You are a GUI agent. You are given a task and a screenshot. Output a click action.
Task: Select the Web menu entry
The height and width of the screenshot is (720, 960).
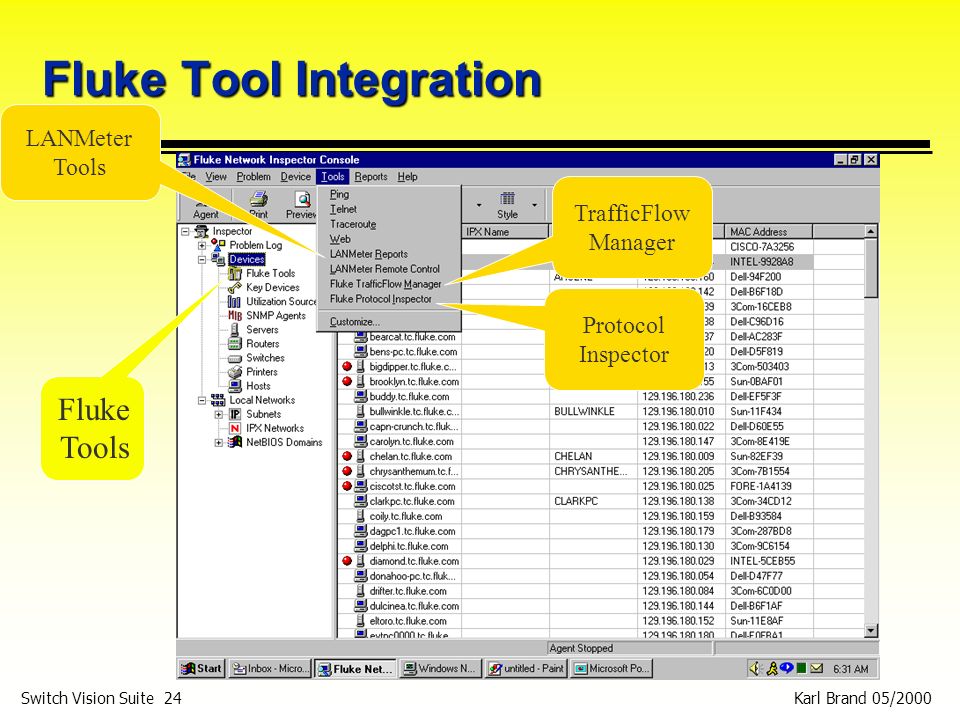340,239
